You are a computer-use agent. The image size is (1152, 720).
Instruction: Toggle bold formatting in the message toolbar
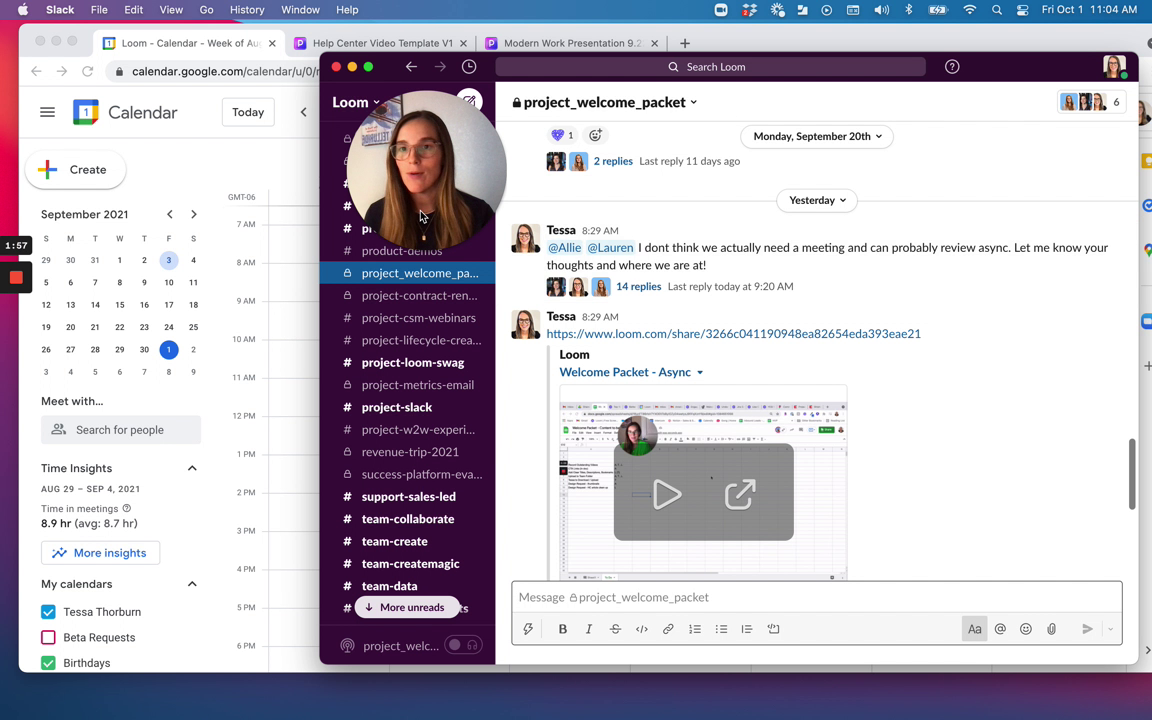[562, 628]
